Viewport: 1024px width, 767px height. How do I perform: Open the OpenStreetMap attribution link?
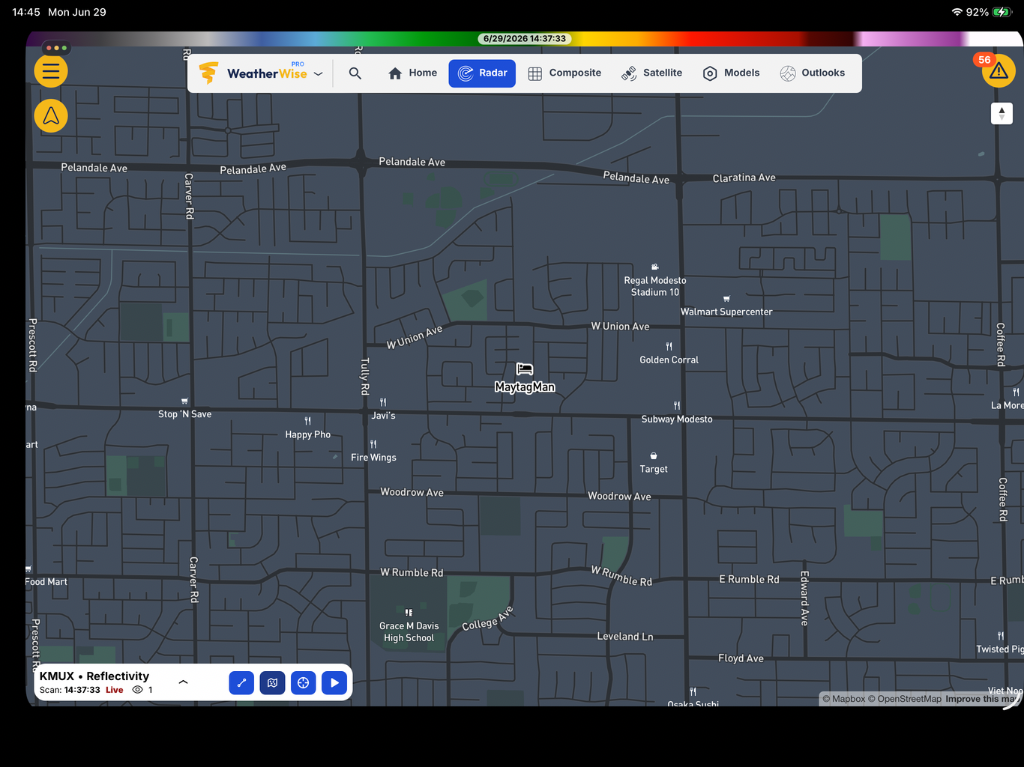[x=904, y=699]
